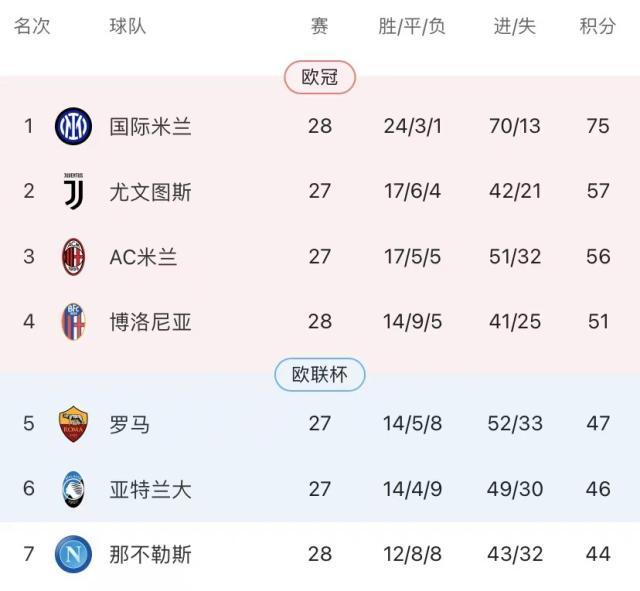Click the Inter Milan club logo
The height and width of the screenshot is (591, 640).
click(x=73, y=126)
